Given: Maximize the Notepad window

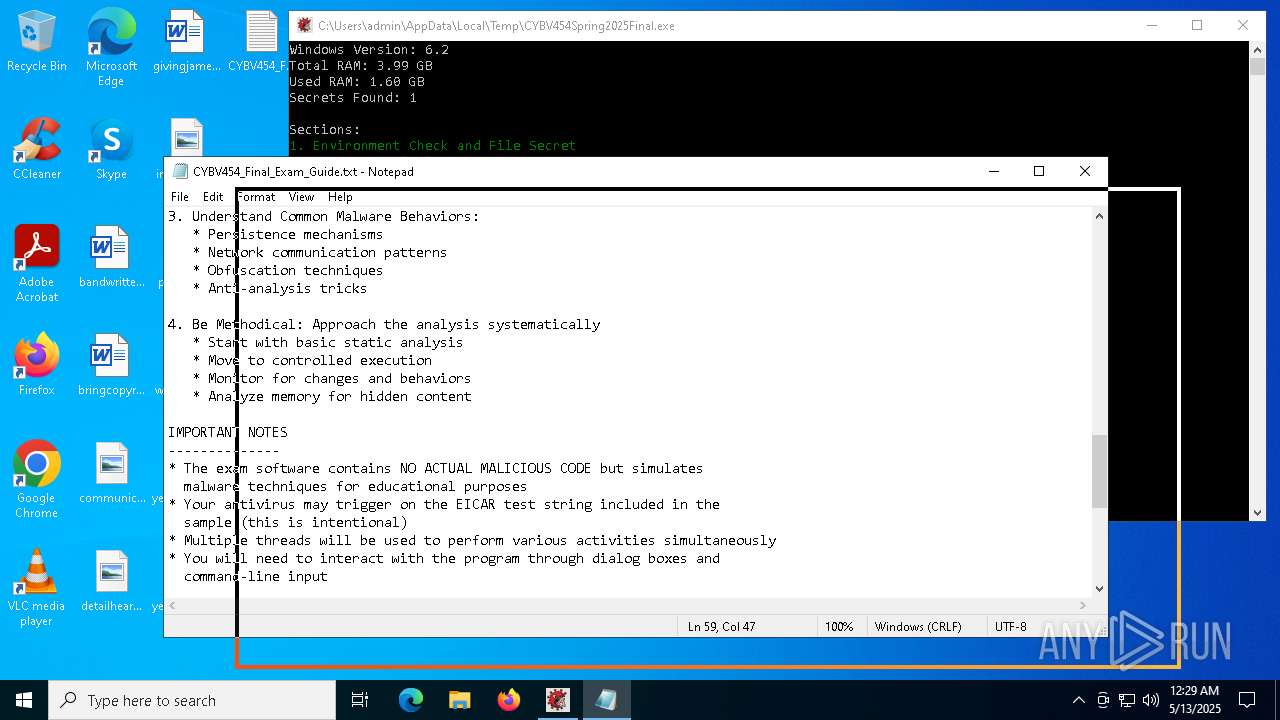Looking at the screenshot, I should [x=1039, y=172].
